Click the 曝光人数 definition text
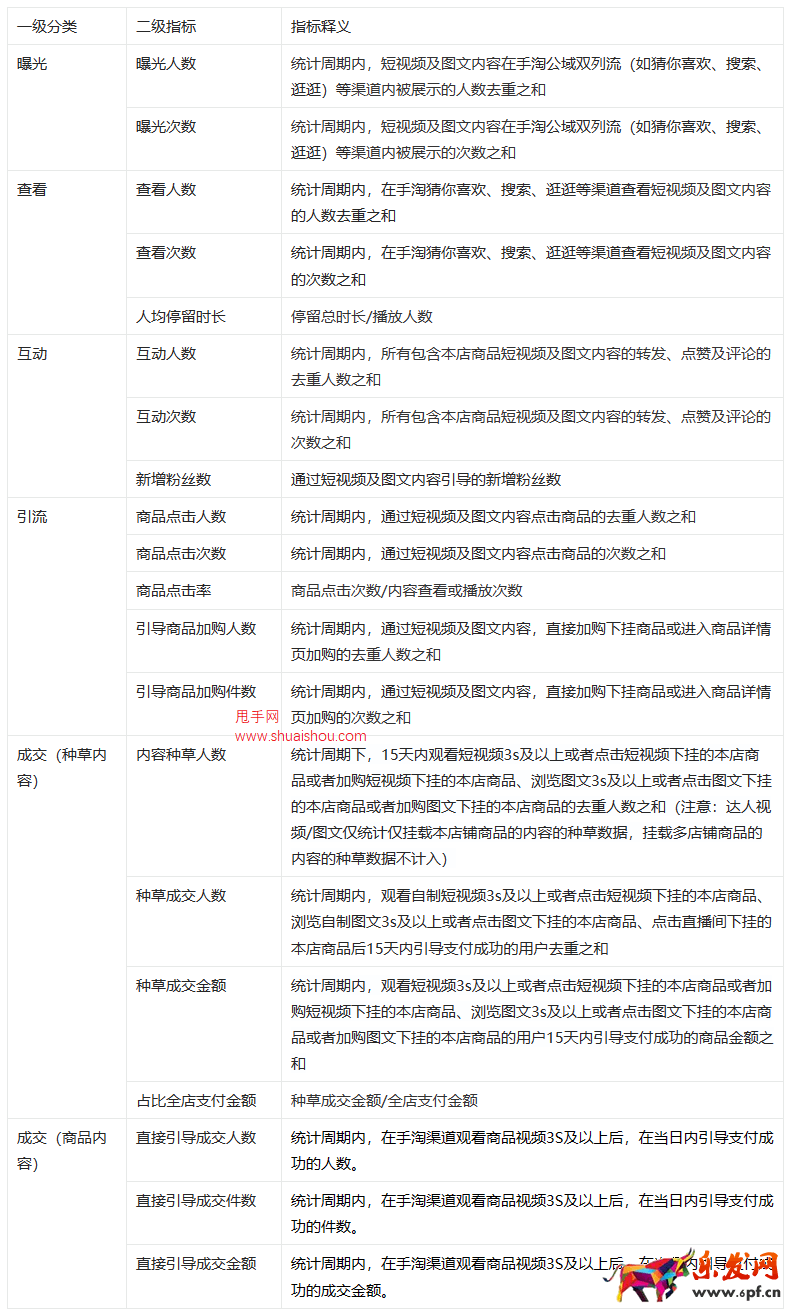Image resolution: width=791 pixels, height=1313 pixels. click(531, 77)
